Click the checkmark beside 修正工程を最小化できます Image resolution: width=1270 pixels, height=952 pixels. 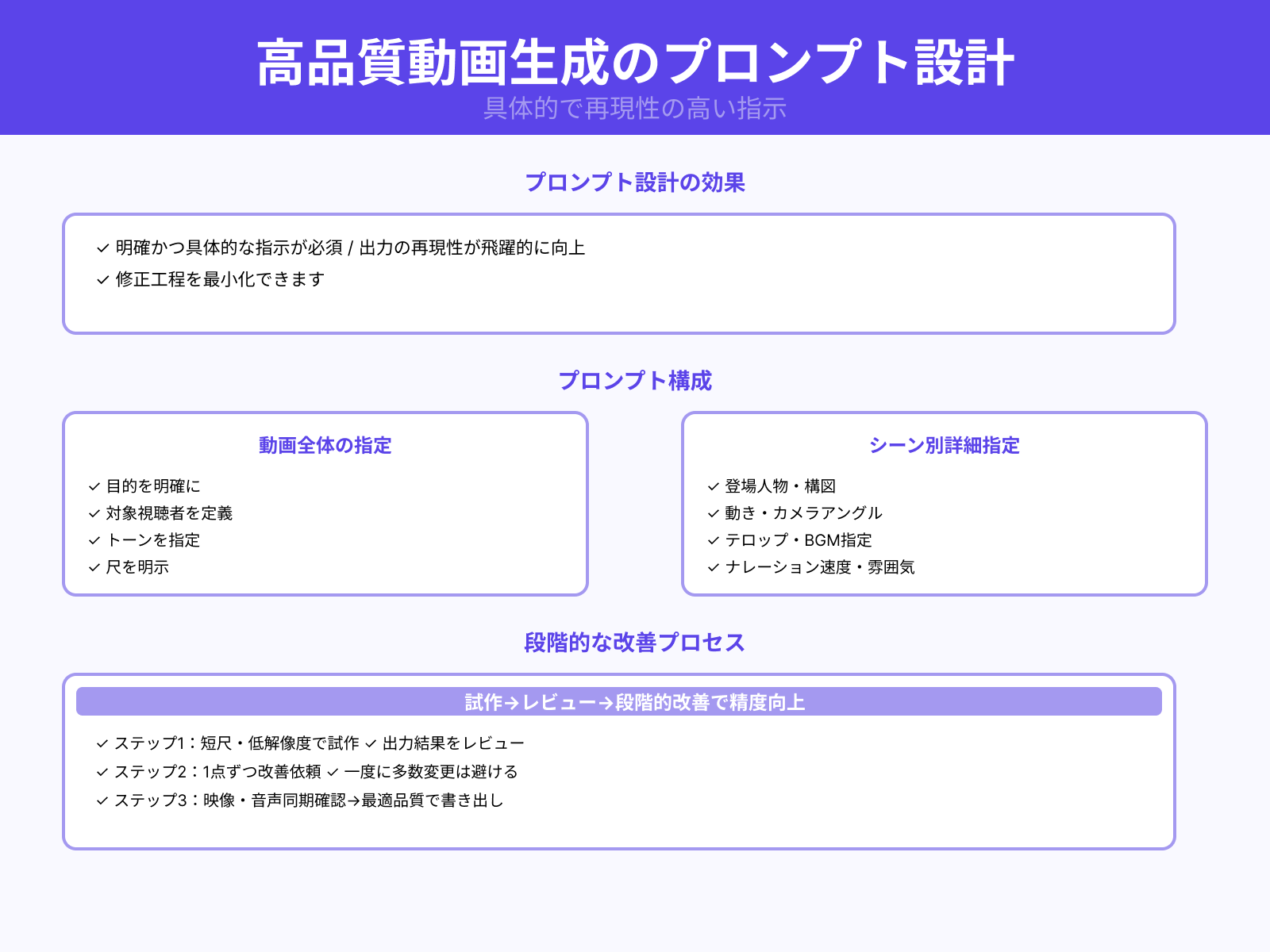[x=102, y=279]
